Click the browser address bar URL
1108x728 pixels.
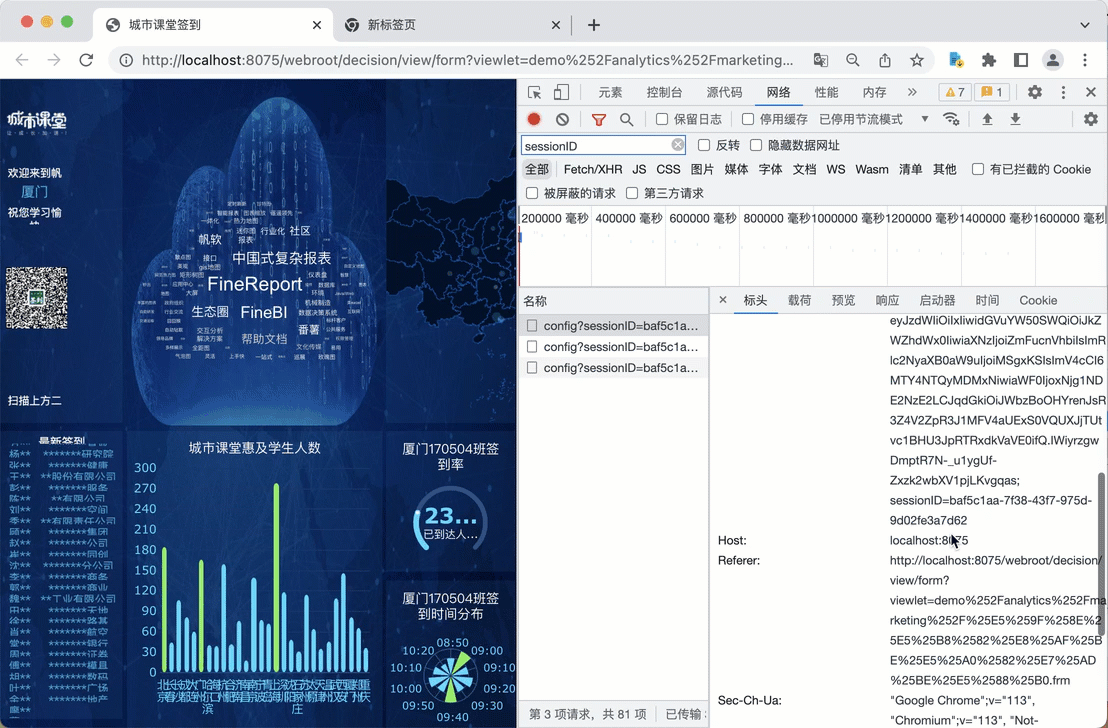pyautogui.click(x=467, y=60)
